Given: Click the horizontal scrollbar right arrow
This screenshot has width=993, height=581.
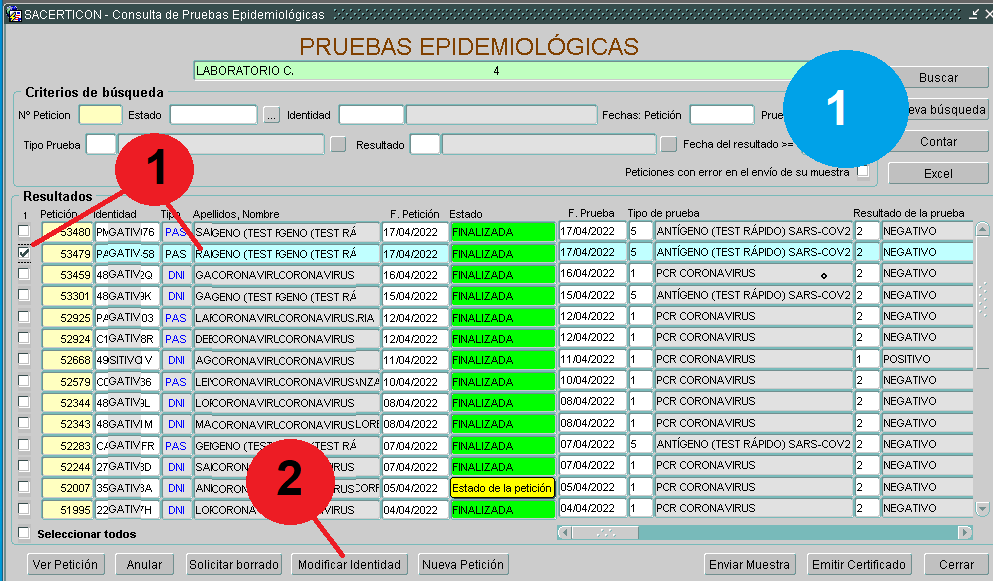Looking at the screenshot, I should point(964,533).
